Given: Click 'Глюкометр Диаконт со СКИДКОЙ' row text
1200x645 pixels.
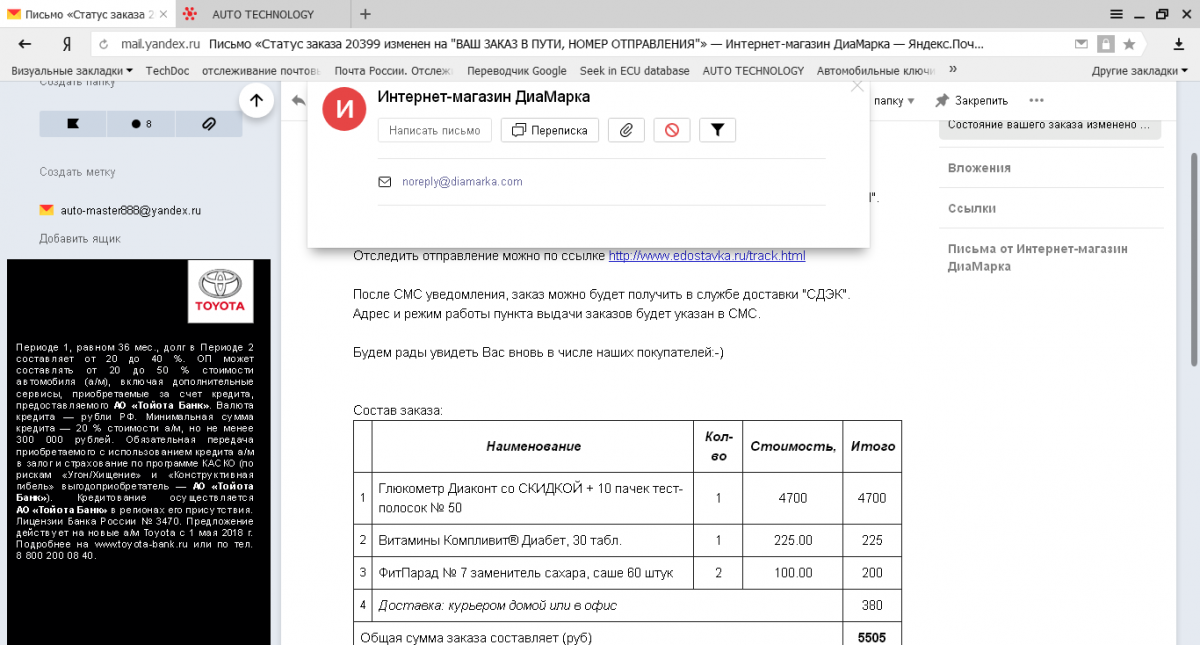Looking at the screenshot, I should 531,498.
